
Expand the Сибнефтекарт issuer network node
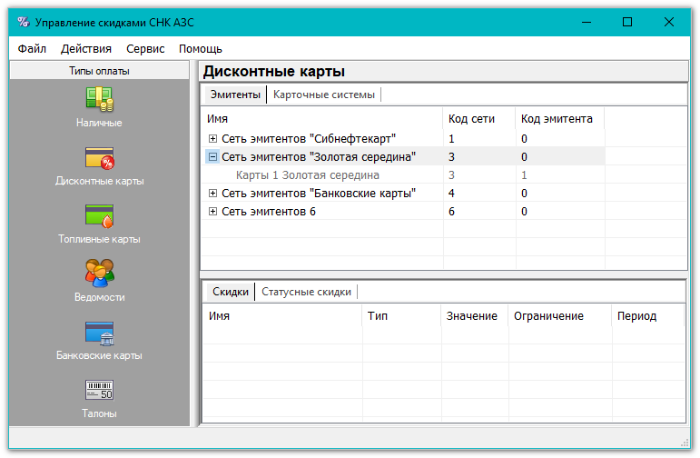click(x=213, y=139)
